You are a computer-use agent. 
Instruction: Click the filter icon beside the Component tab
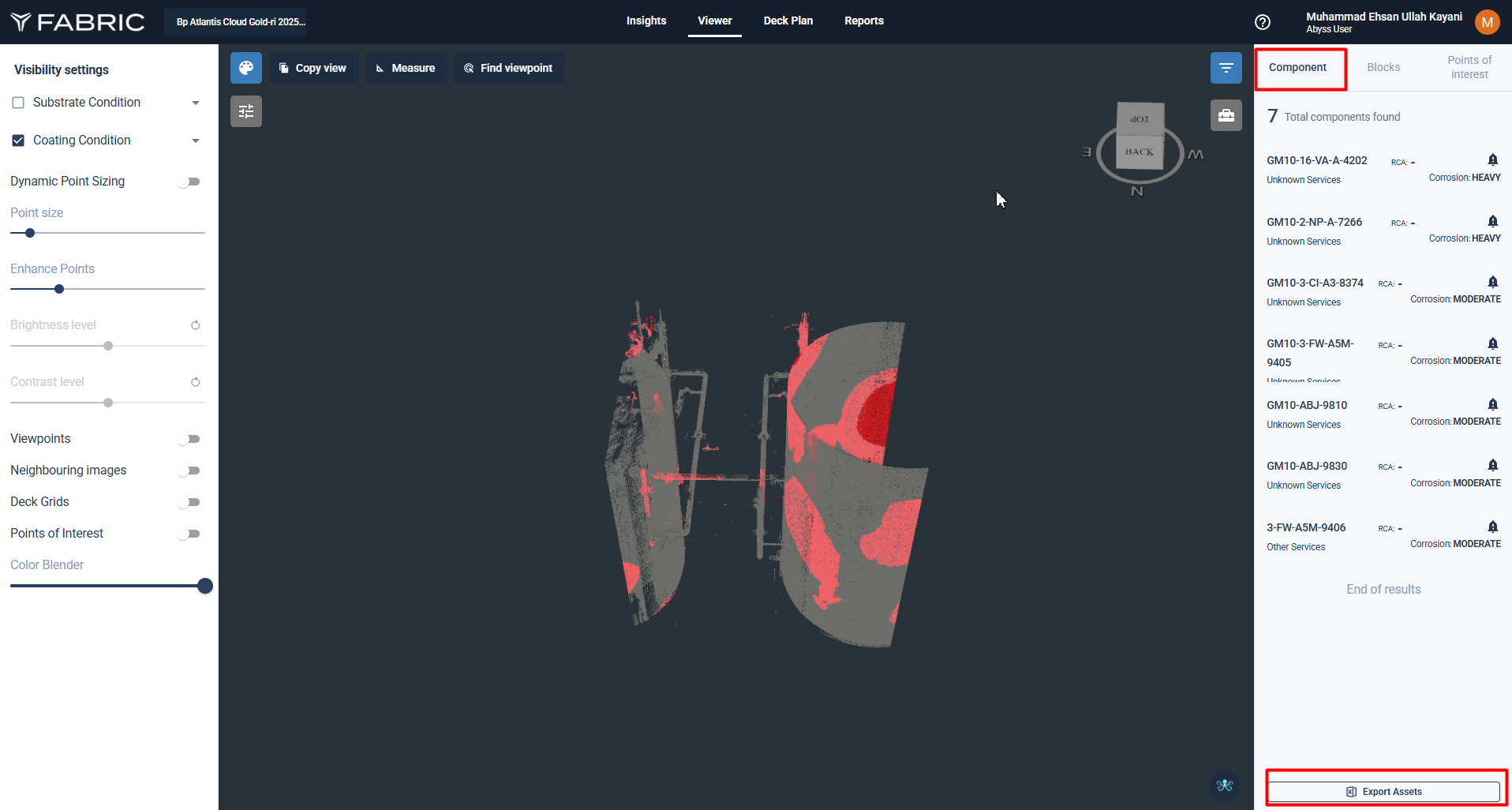coord(1226,68)
